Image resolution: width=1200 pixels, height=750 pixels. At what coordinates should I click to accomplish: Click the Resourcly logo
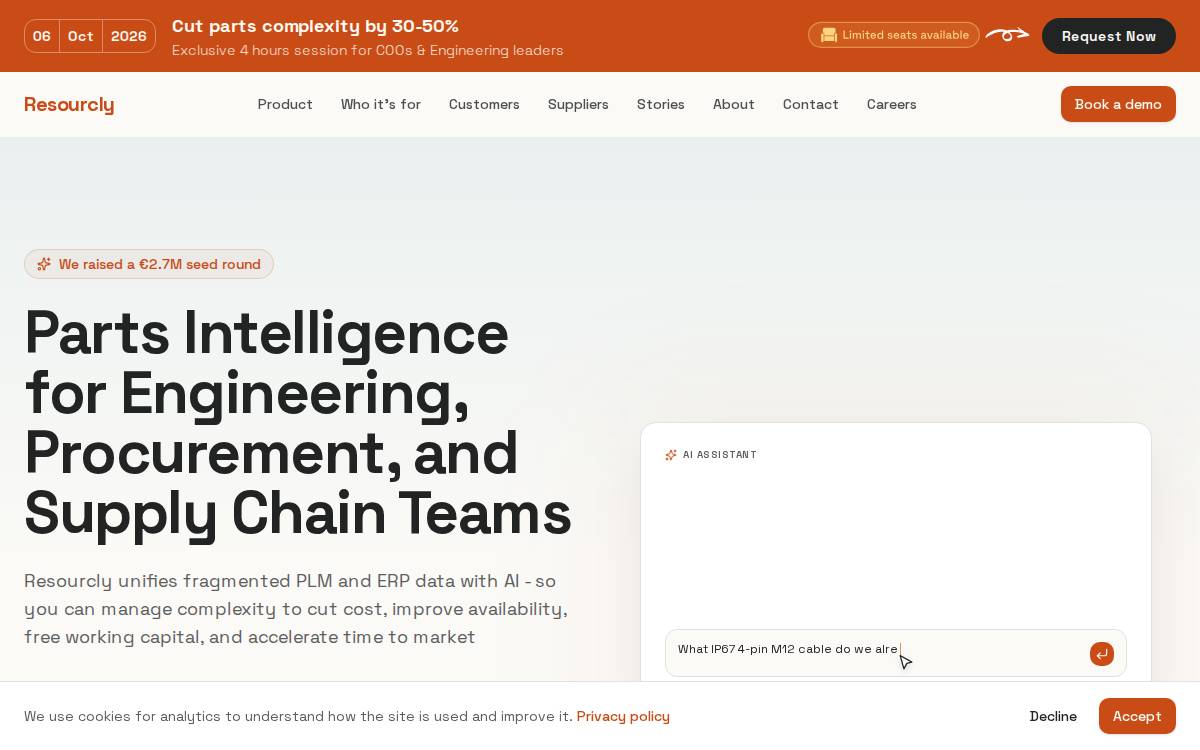(x=69, y=104)
